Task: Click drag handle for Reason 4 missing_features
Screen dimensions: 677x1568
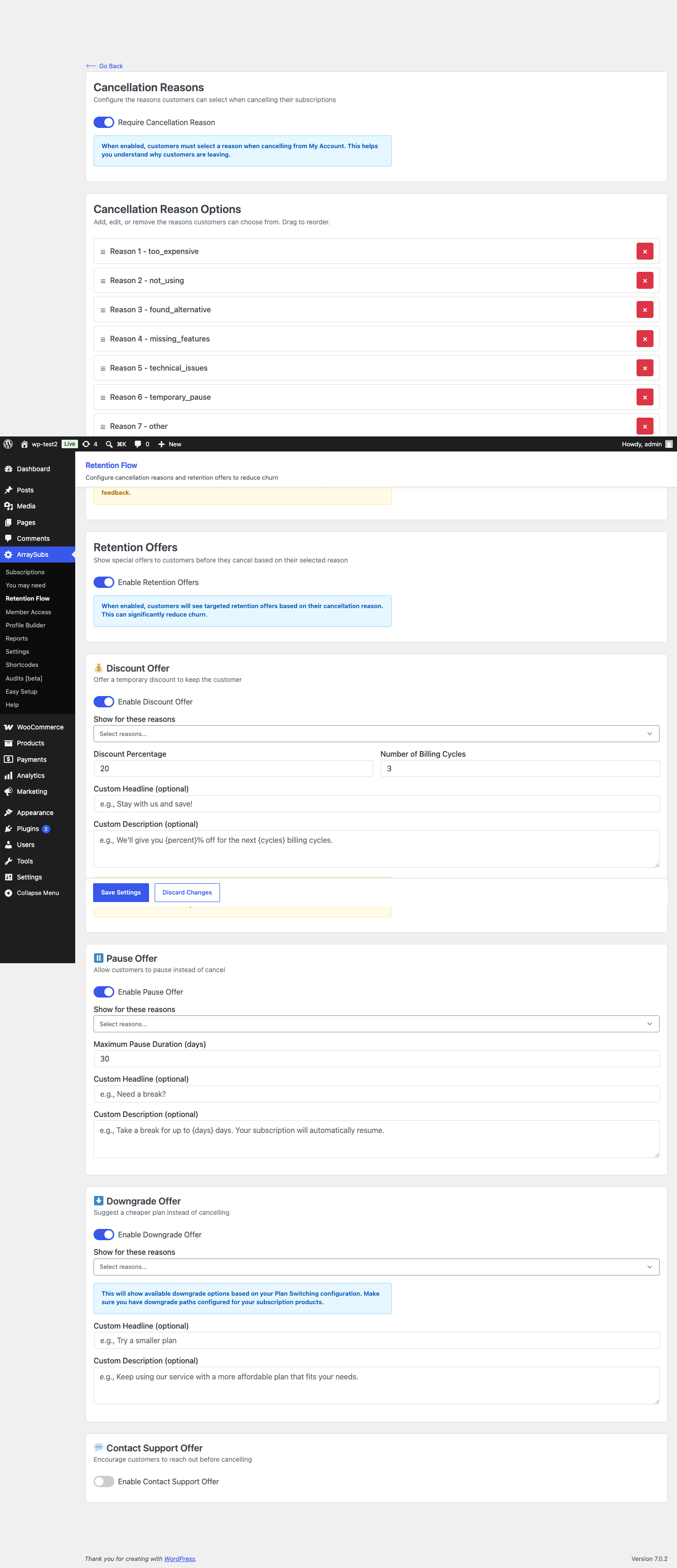Action: [x=103, y=340]
